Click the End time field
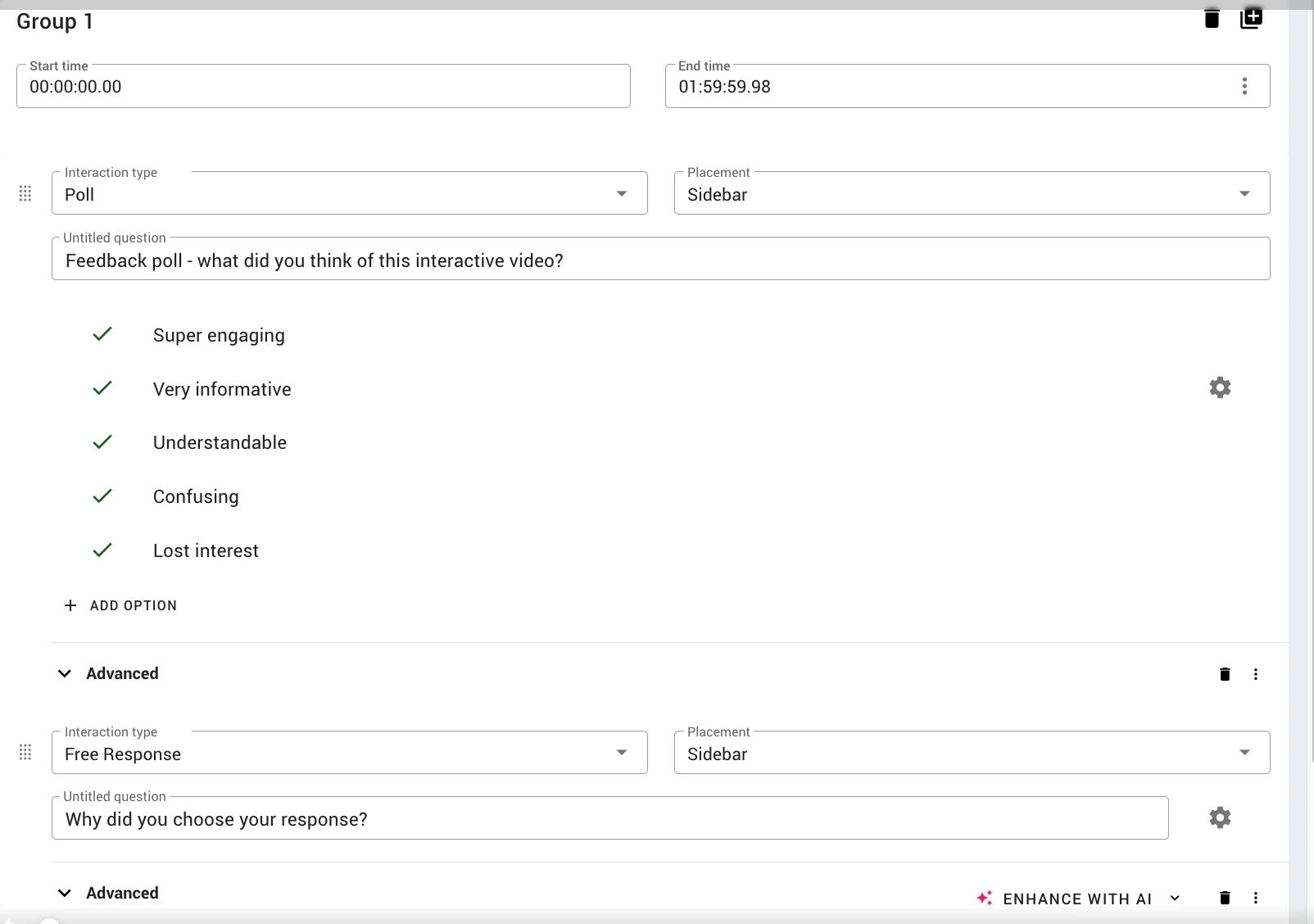The image size is (1314, 924). pyautogui.click(x=967, y=86)
